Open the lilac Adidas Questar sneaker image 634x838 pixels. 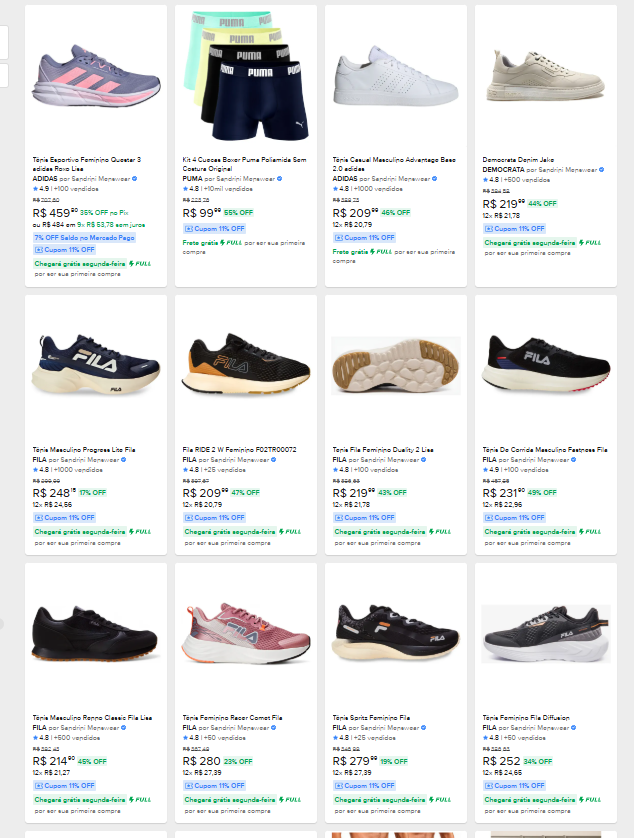(96, 76)
